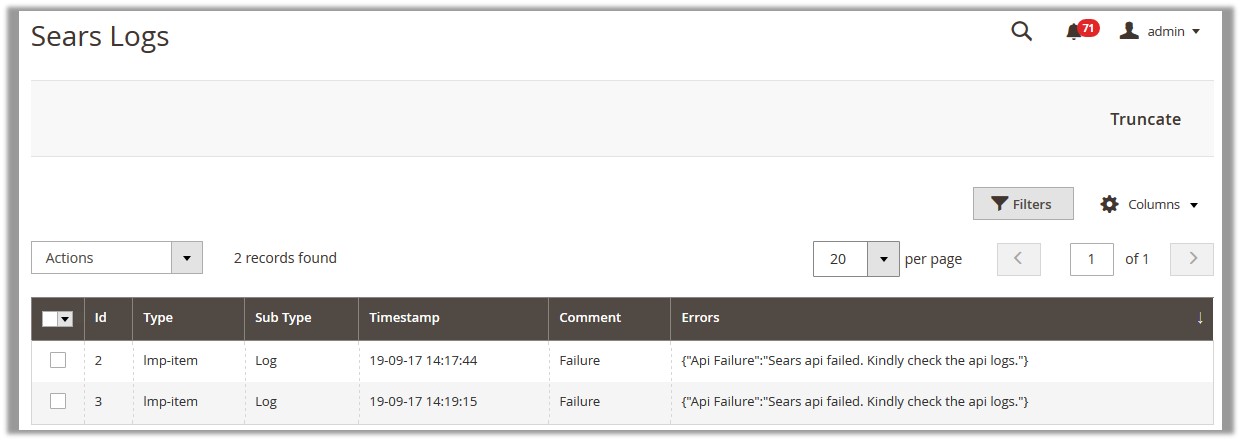Open the admin user account menu
This screenshot has height=441, width=1241.
[x=1160, y=31]
